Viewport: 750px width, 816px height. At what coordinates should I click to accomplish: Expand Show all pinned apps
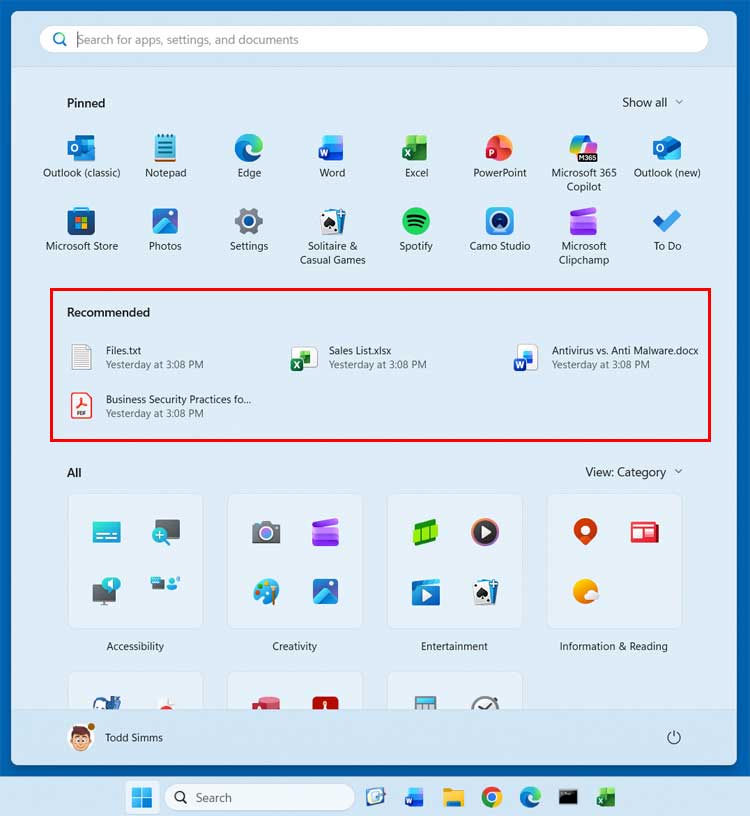tap(652, 103)
